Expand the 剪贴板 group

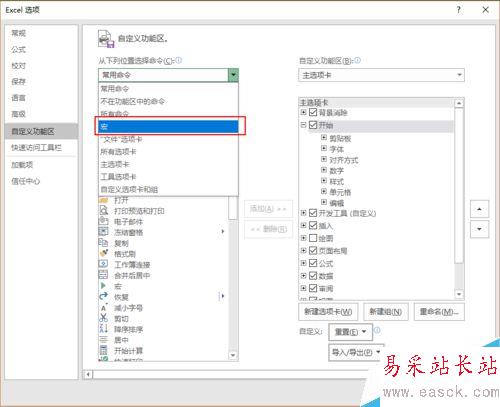(x=324, y=137)
